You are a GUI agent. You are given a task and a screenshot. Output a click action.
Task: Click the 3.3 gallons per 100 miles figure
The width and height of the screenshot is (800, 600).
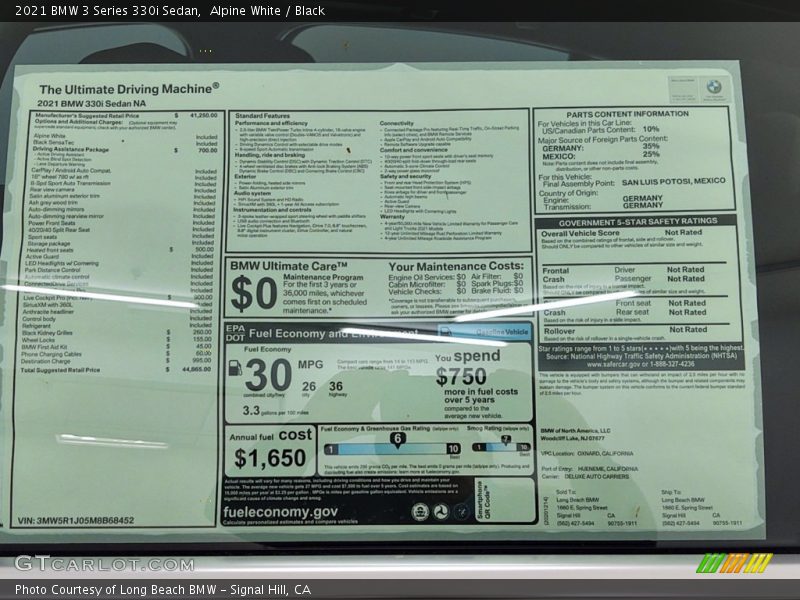pyautogui.click(x=251, y=410)
